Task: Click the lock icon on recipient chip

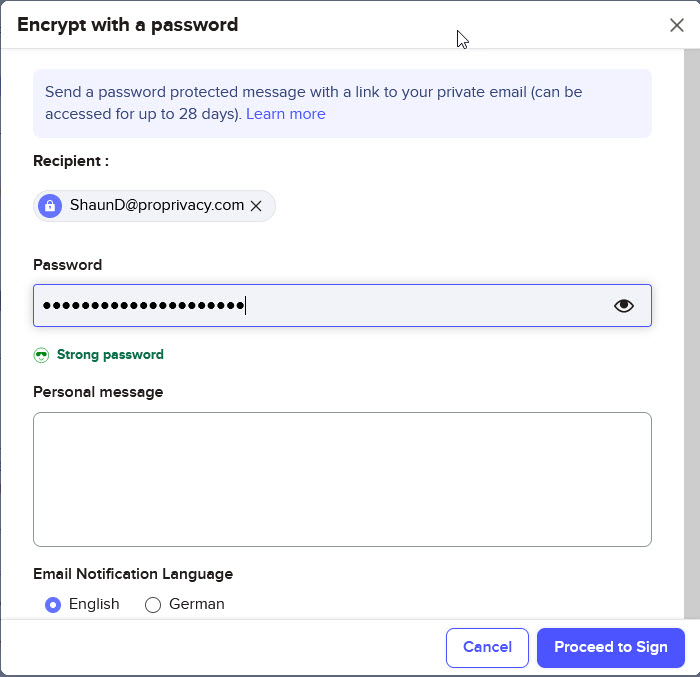Action: [50, 206]
